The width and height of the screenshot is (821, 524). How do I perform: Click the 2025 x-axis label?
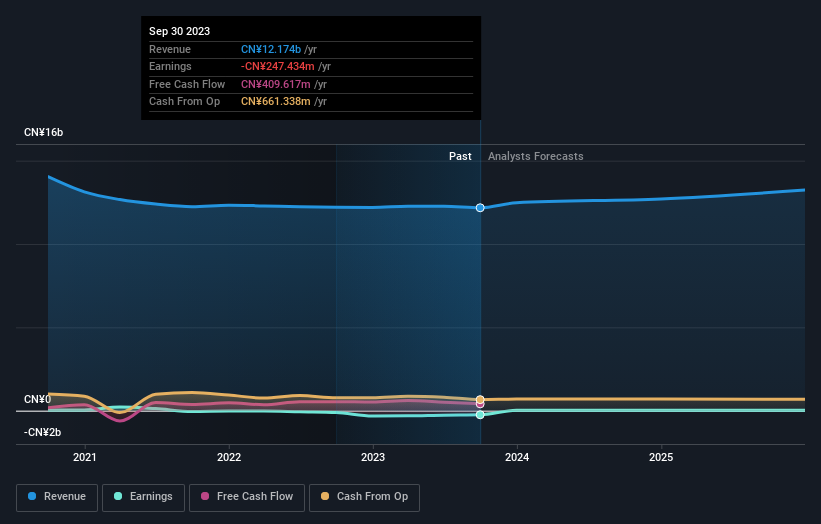[x=661, y=457]
